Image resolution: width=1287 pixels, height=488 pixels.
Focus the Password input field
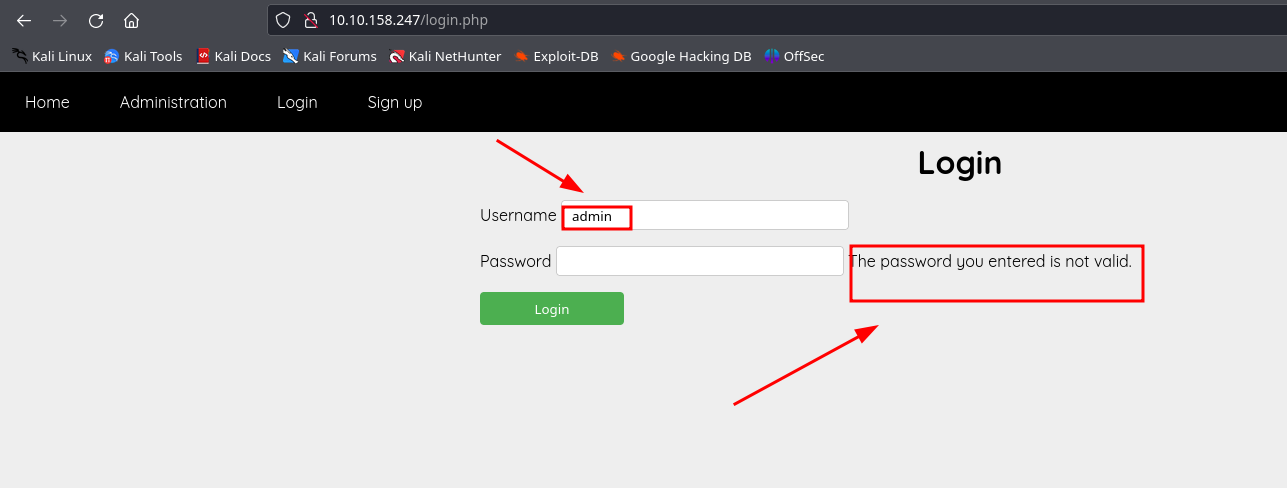[x=699, y=261]
